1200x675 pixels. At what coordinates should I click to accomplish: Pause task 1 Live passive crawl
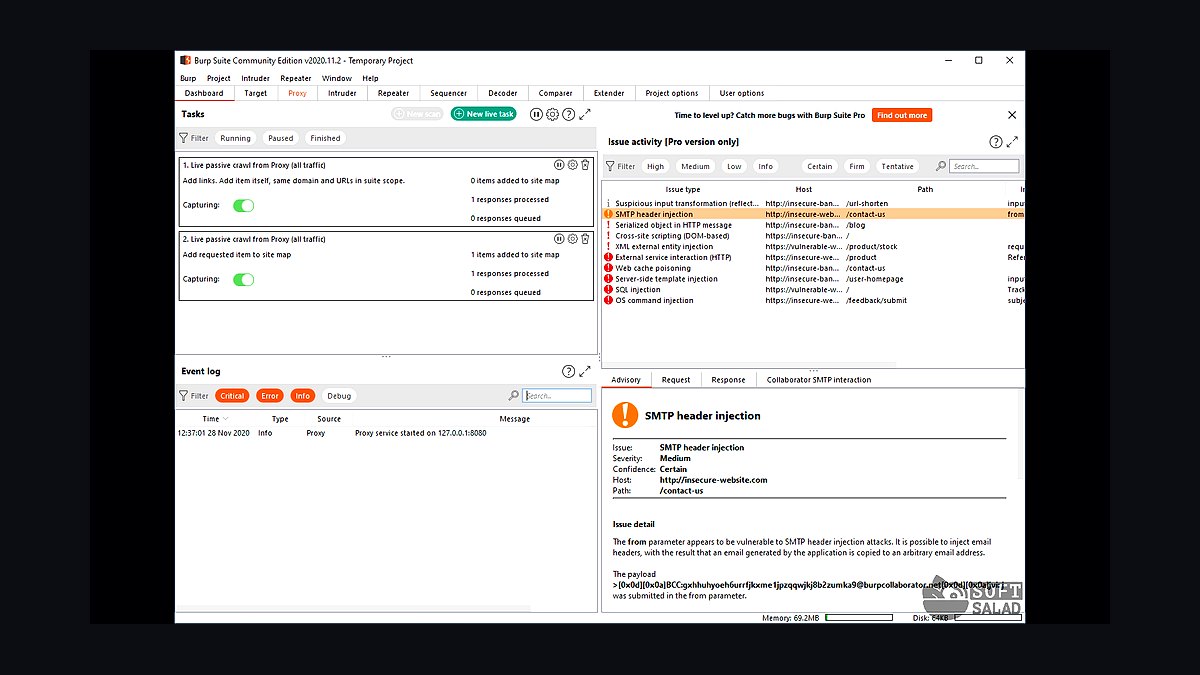559,165
